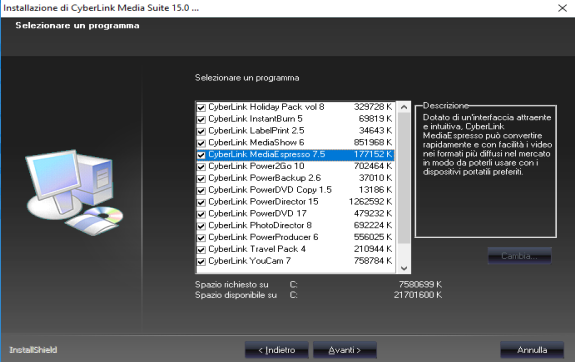
Task: Uncheck the CyberLink YouCam 7 checkbox
Action: pyautogui.click(x=201, y=262)
